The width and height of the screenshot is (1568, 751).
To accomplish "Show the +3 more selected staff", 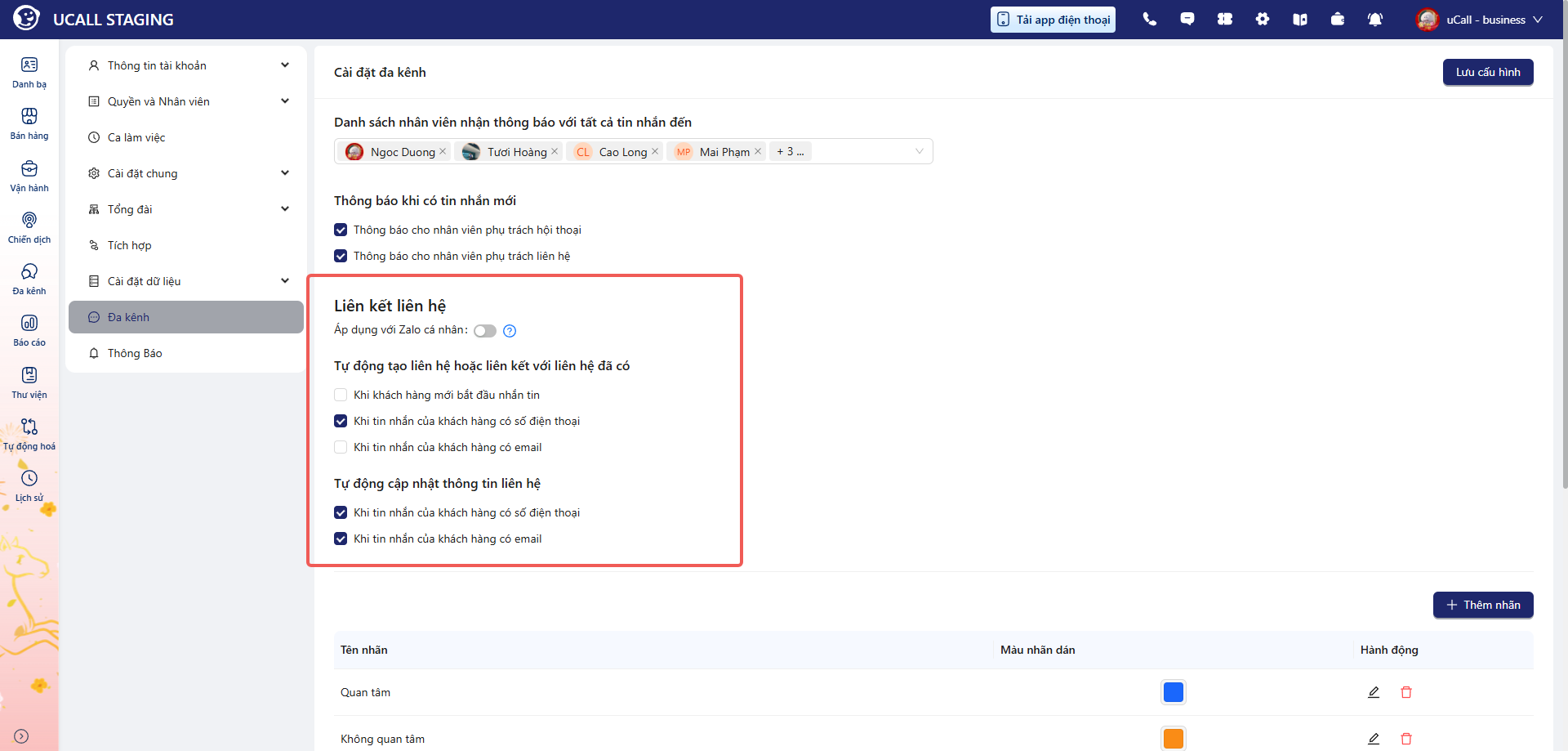I will (x=790, y=151).
